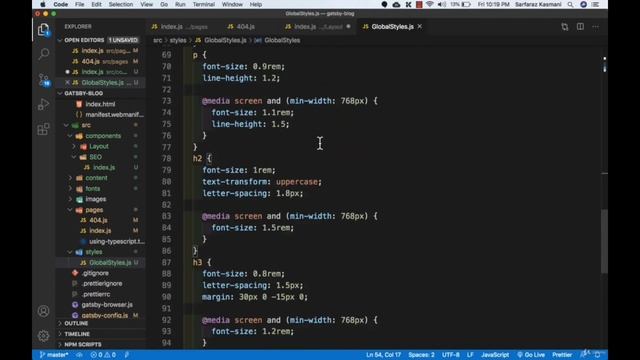Viewport: 640px width, 360px height.
Task: Open the editor More Actions ellipsis
Action: 596,27
